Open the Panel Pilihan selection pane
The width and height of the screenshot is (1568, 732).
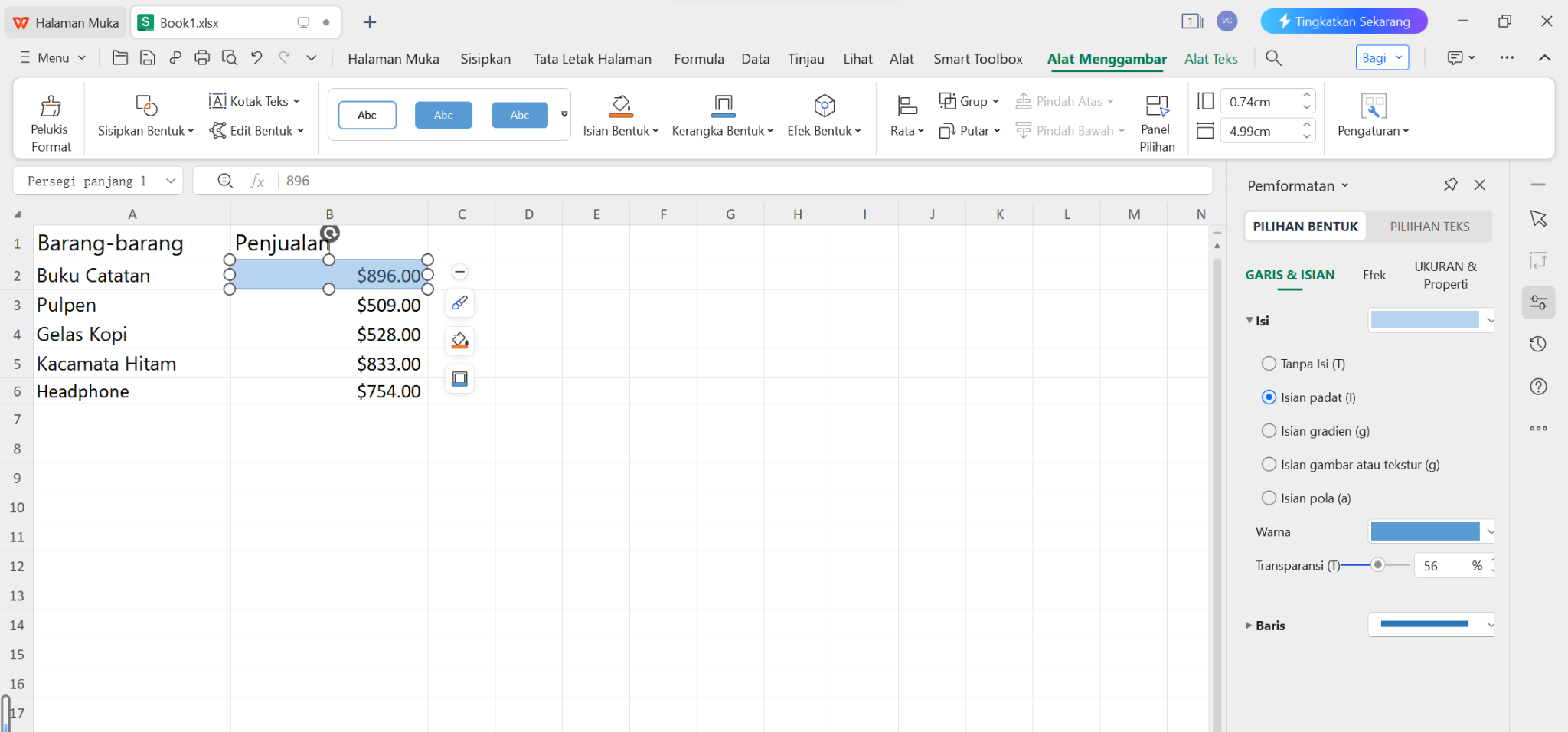[x=1156, y=119]
